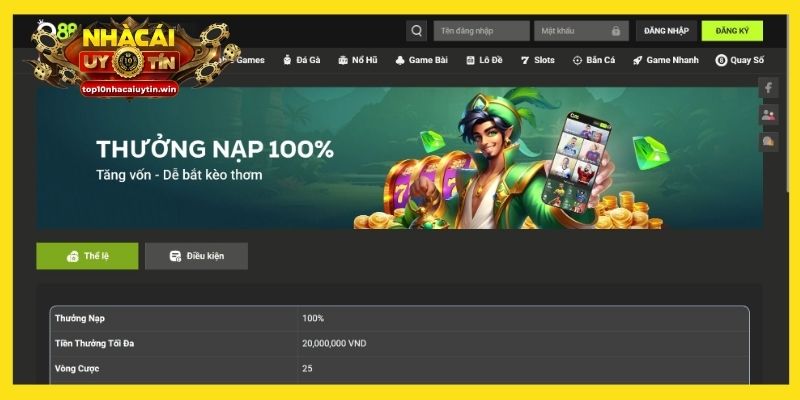Open the Nổ Hũ menu
Screen dimensions: 800x400
tap(358, 60)
